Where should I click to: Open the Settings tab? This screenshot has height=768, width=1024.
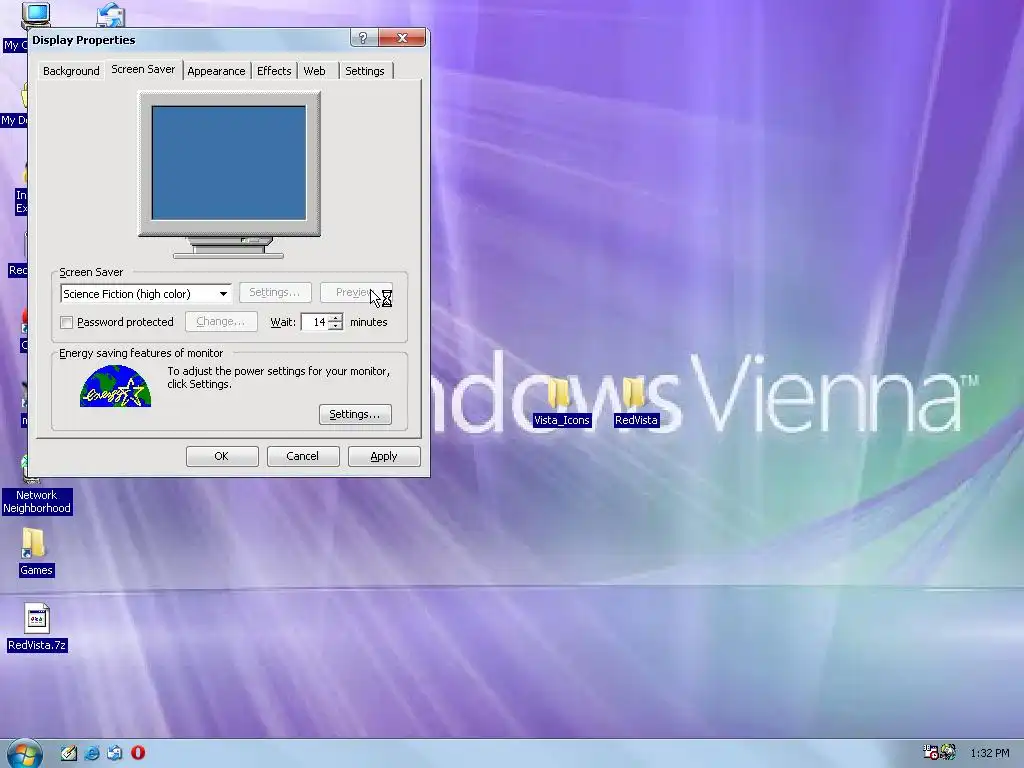[x=365, y=71]
